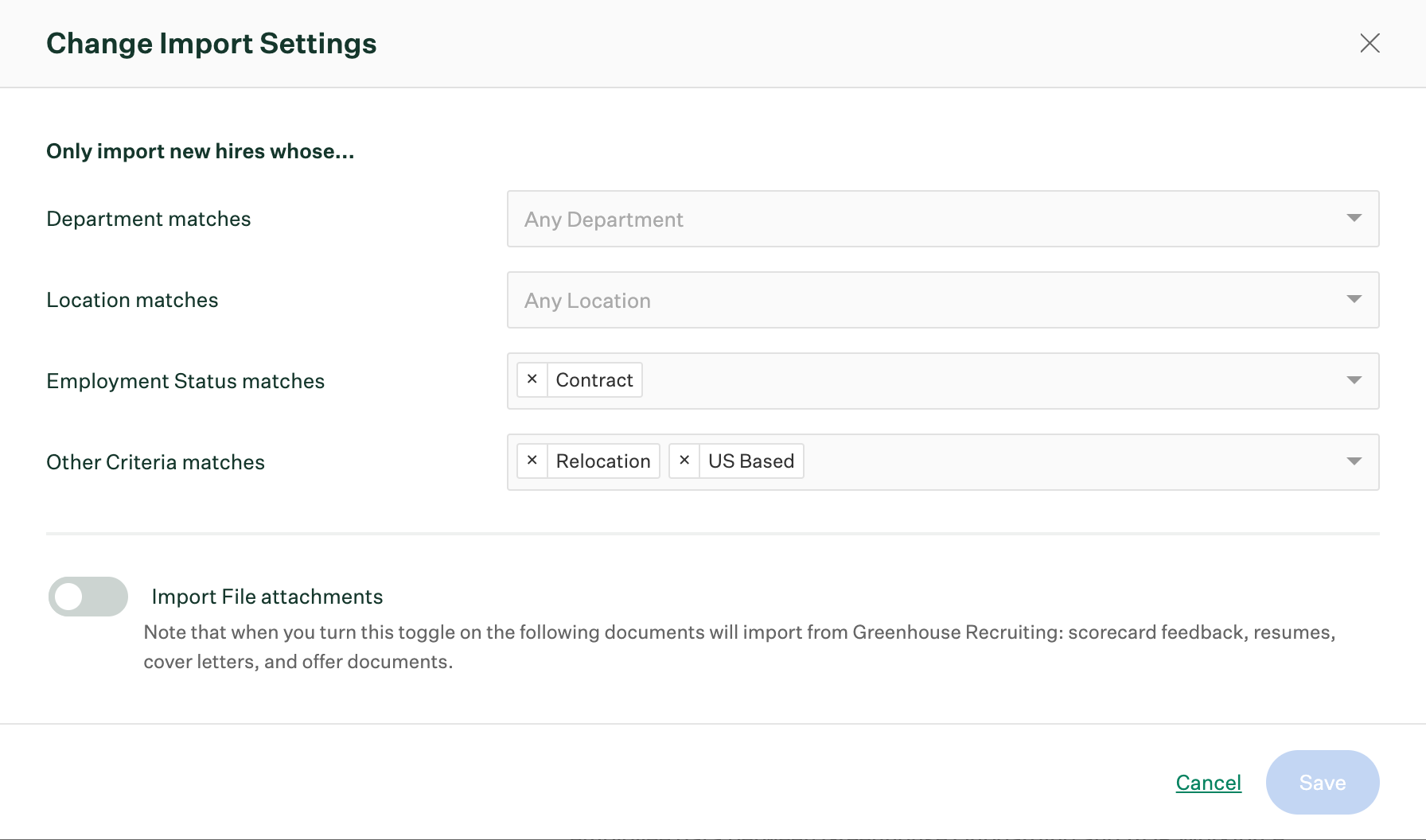Click the Cancel link
The width and height of the screenshot is (1426, 840).
coord(1208,783)
